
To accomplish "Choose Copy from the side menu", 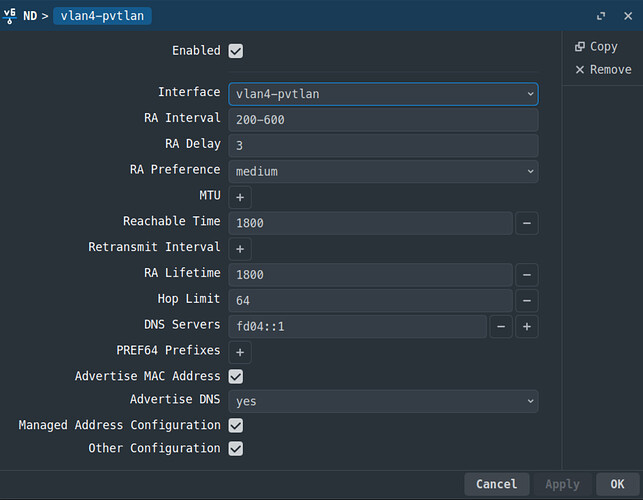I will tap(596, 47).
